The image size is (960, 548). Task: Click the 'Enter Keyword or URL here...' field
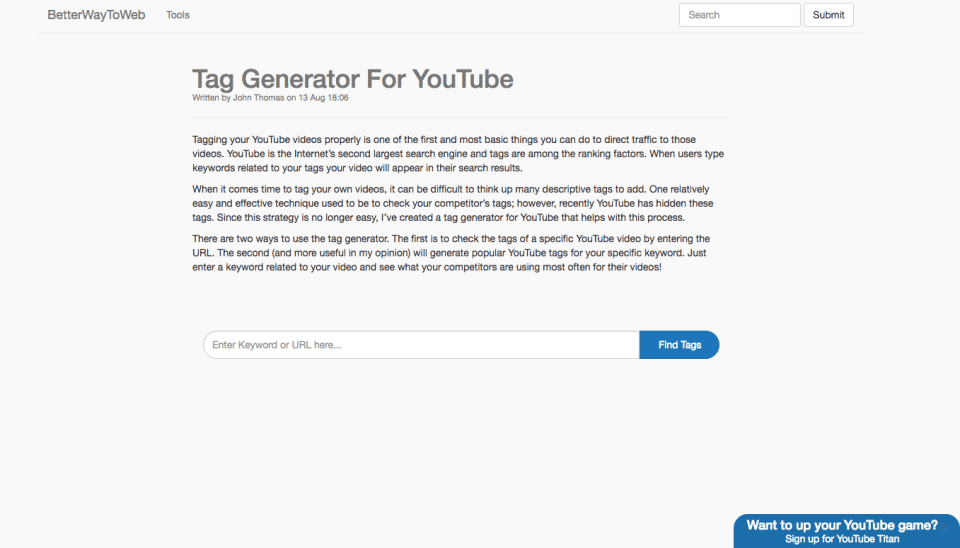[421, 345]
